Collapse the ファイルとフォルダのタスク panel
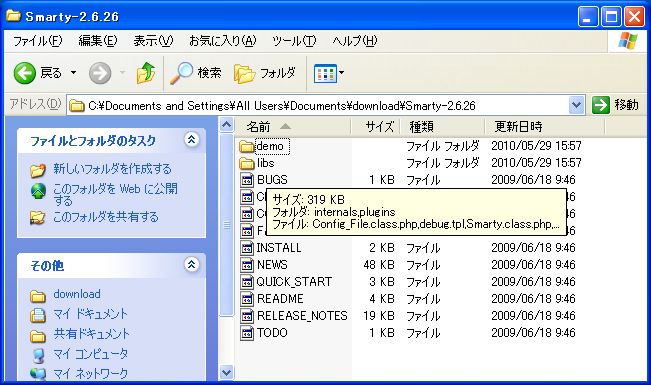 191,140
